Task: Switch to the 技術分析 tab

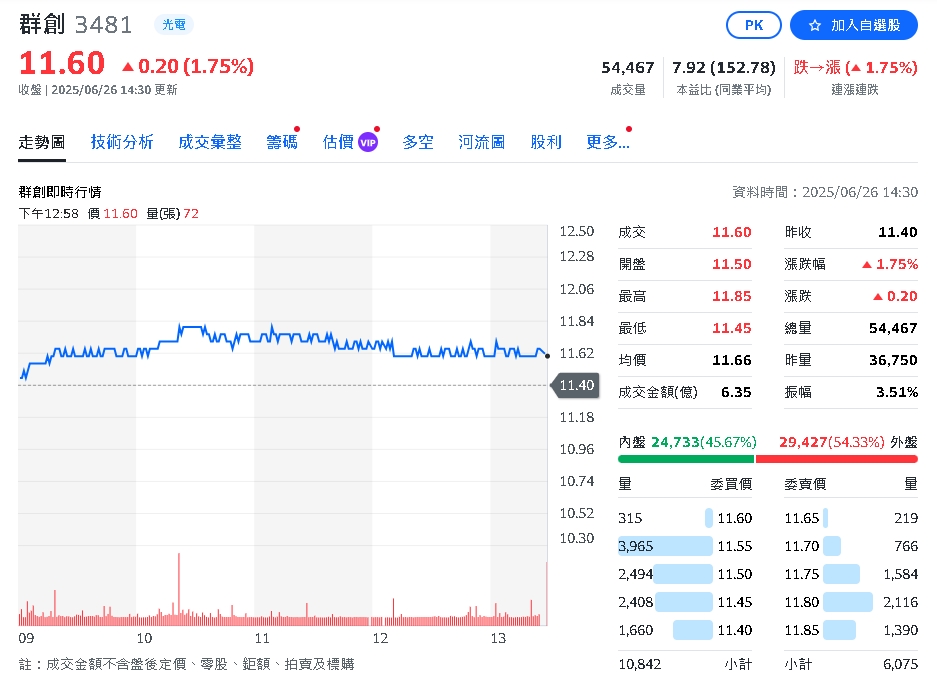Action: [121, 142]
